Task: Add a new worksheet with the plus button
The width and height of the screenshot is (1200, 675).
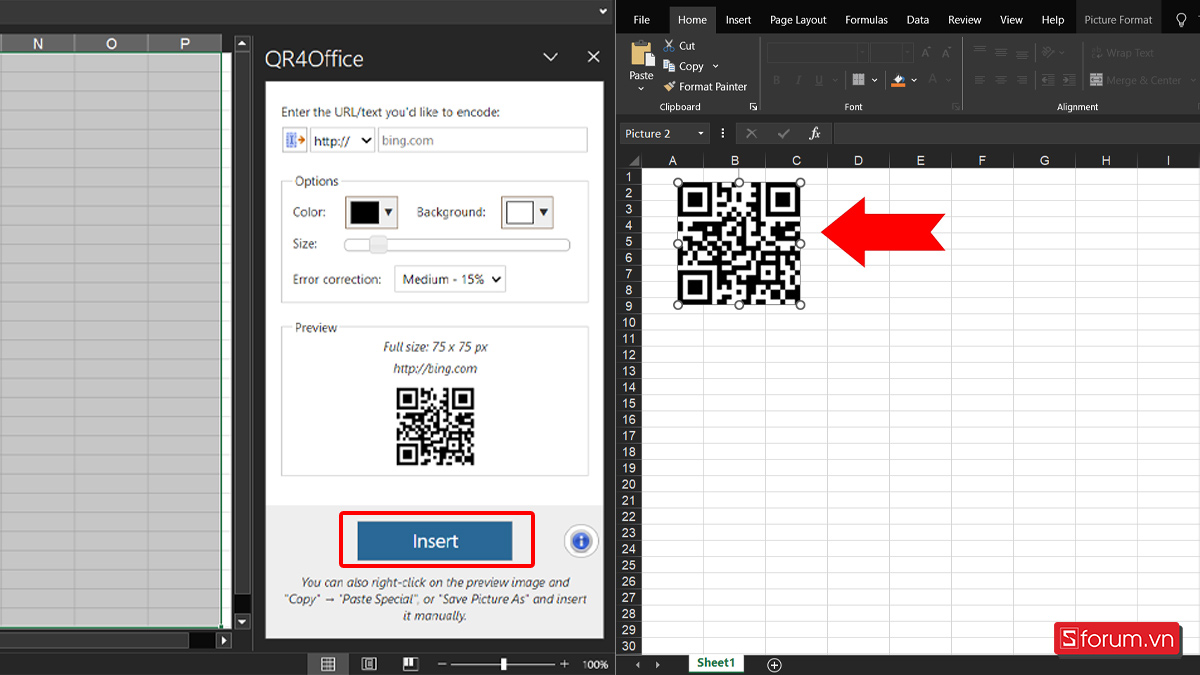Action: point(773,663)
